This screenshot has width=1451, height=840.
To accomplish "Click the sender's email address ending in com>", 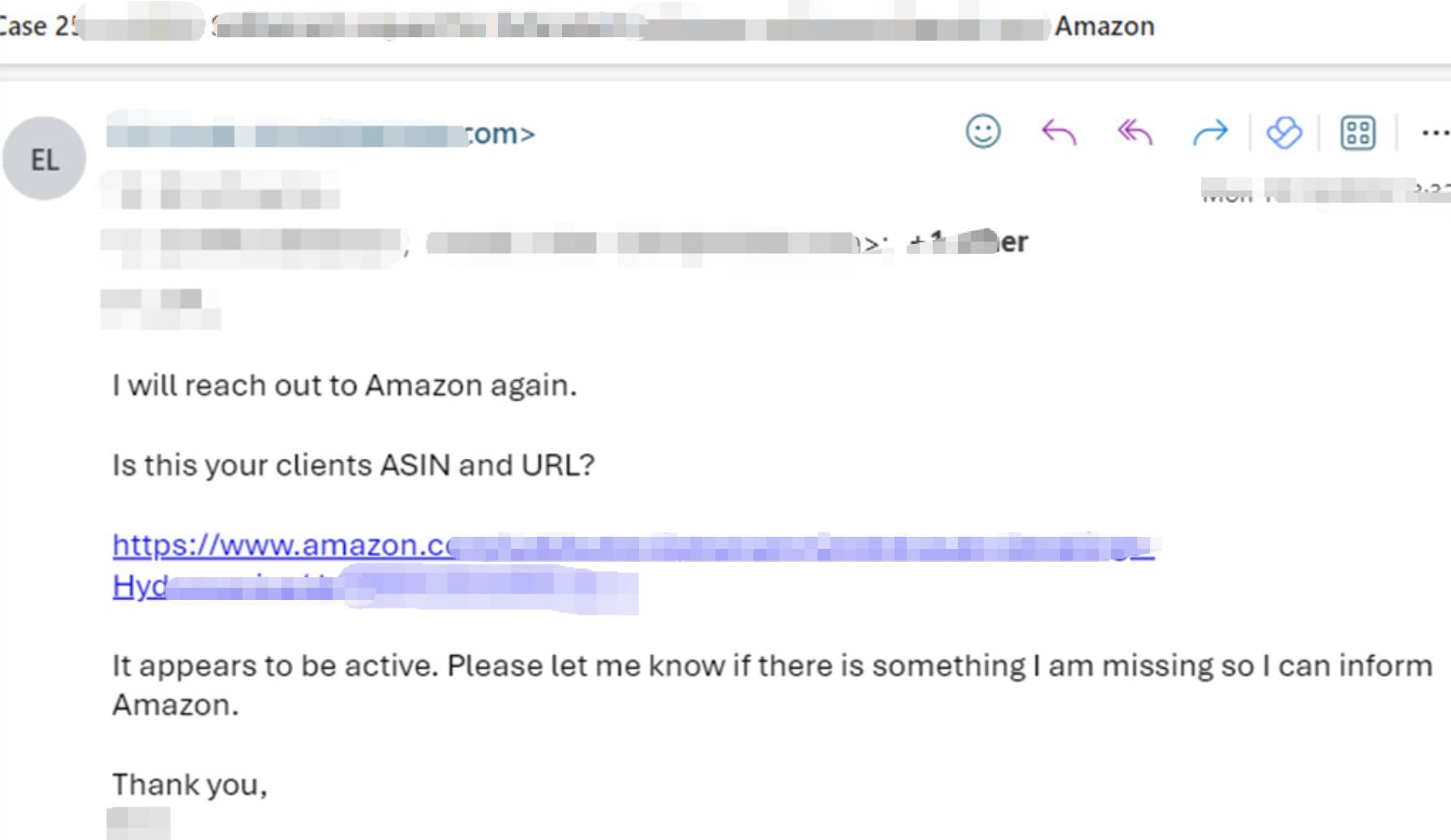I will point(321,134).
